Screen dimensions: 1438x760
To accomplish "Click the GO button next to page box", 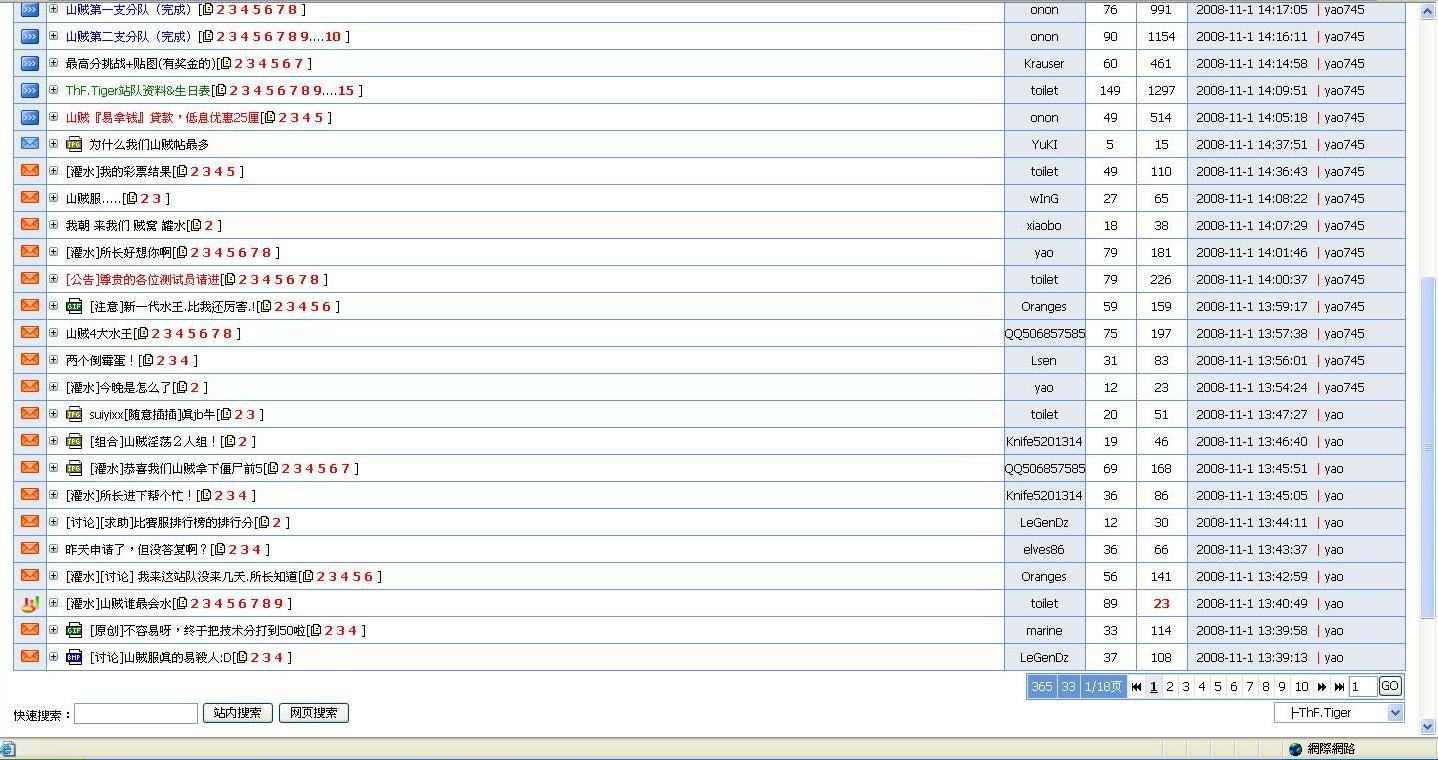I will pos(1390,686).
